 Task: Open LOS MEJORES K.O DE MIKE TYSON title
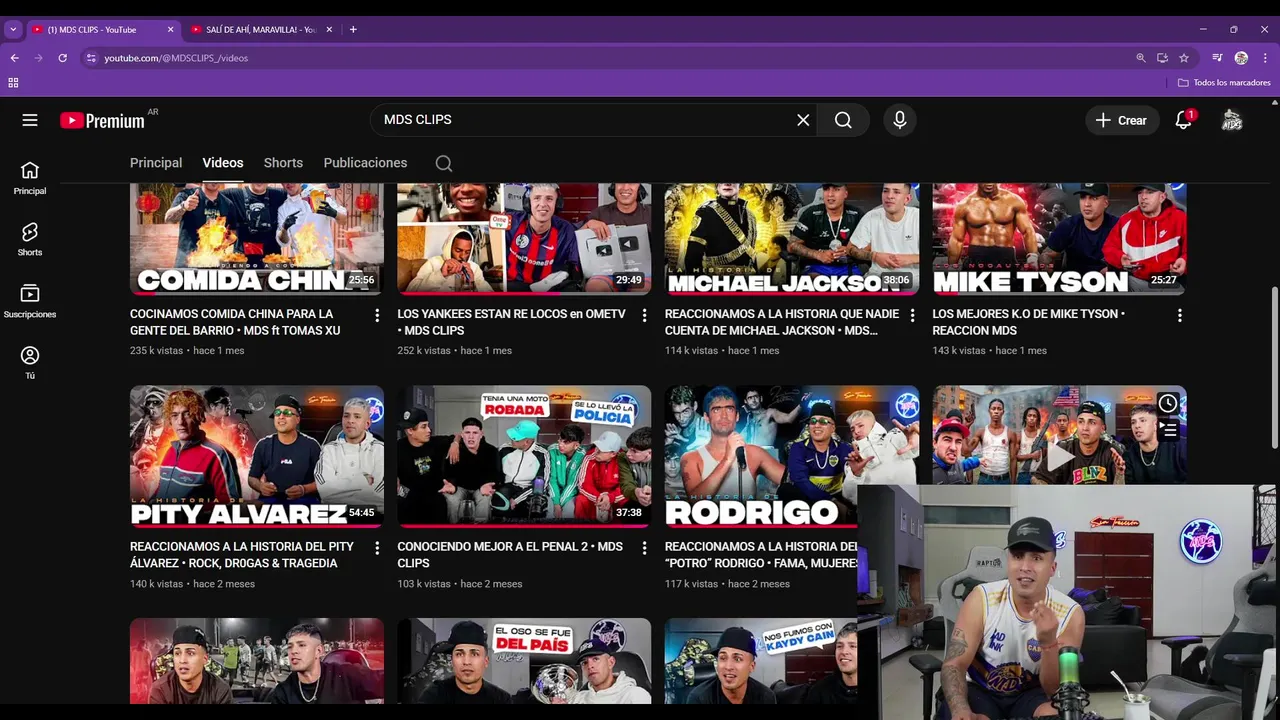(1028, 322)
